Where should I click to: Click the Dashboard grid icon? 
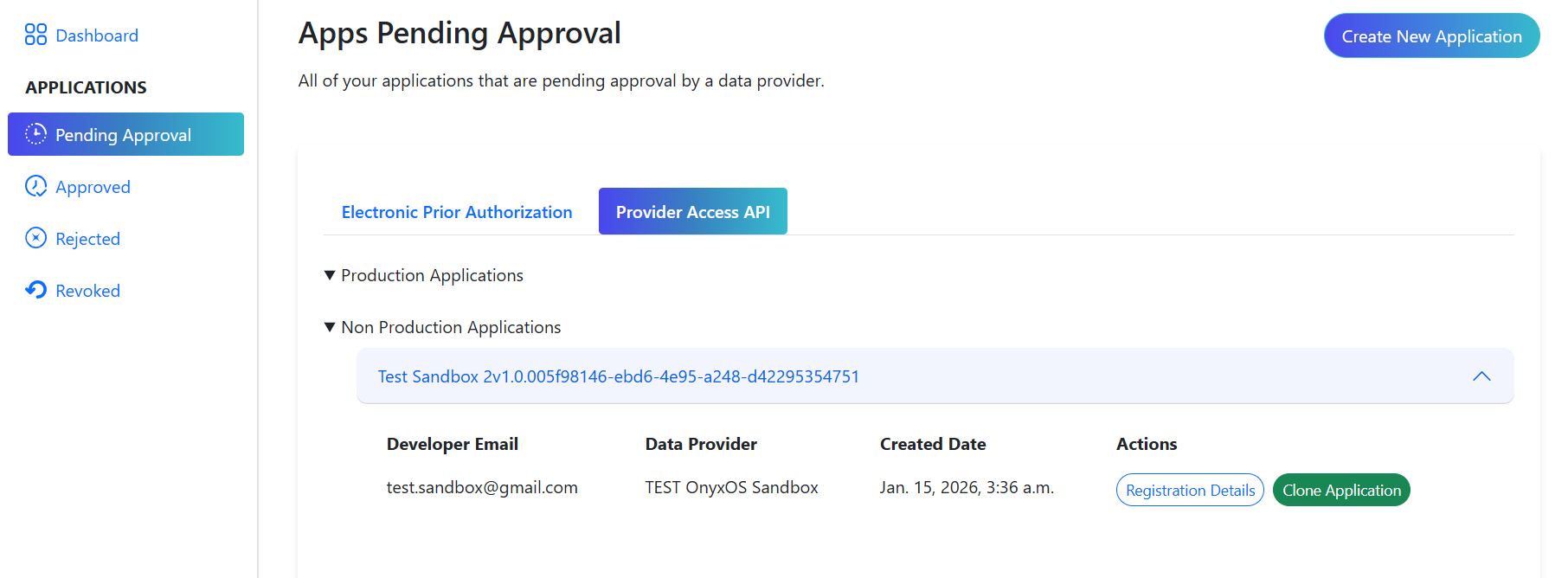35,35
